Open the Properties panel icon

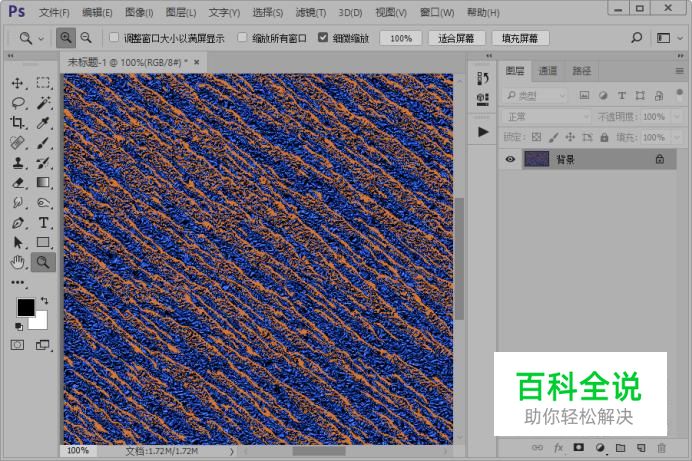coord(483,99)
